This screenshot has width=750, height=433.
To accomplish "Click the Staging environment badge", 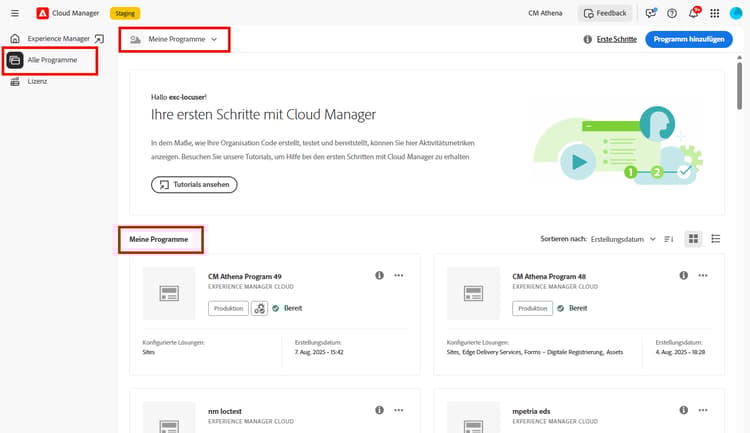I will pyautogui.click(x=125, y=13).
